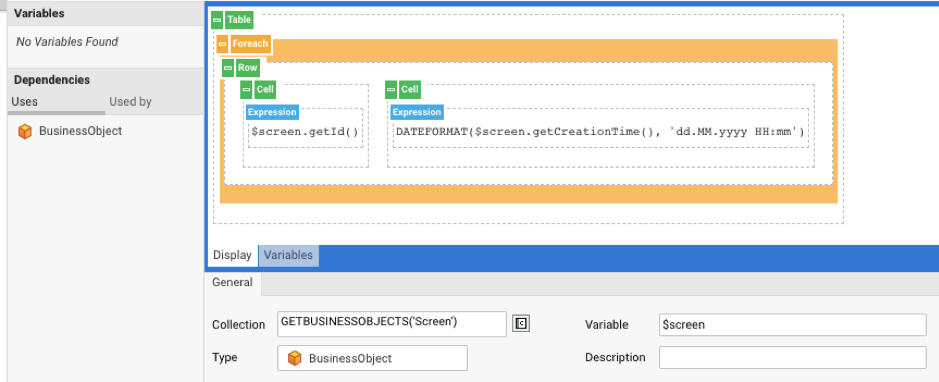Image resolution: width=939 pixels, height=382 pixels.
Task: Open the Uses dependencies tab
Action: (25, 102)
